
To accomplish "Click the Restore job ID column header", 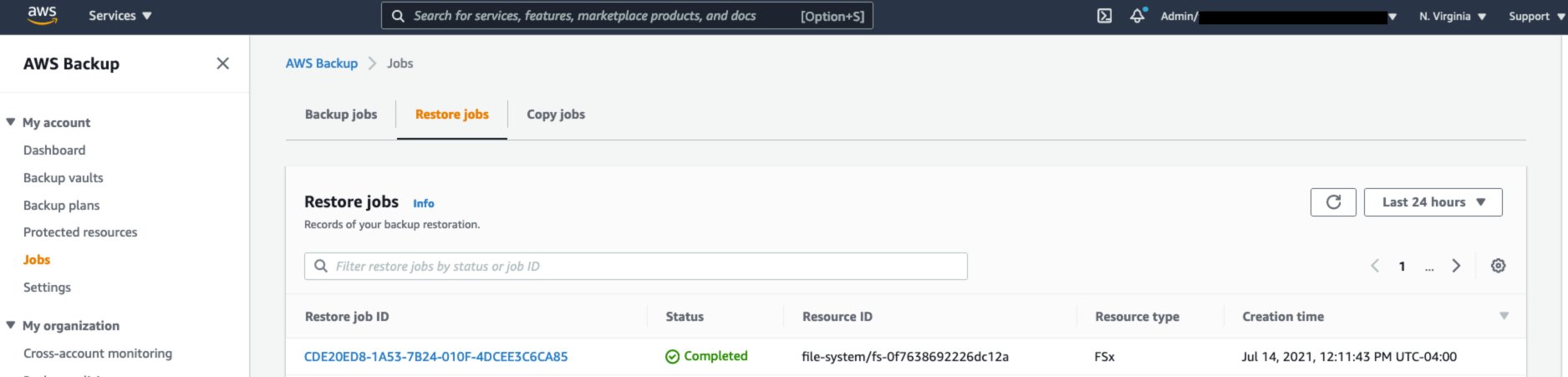I will click(x=347, y=317).
